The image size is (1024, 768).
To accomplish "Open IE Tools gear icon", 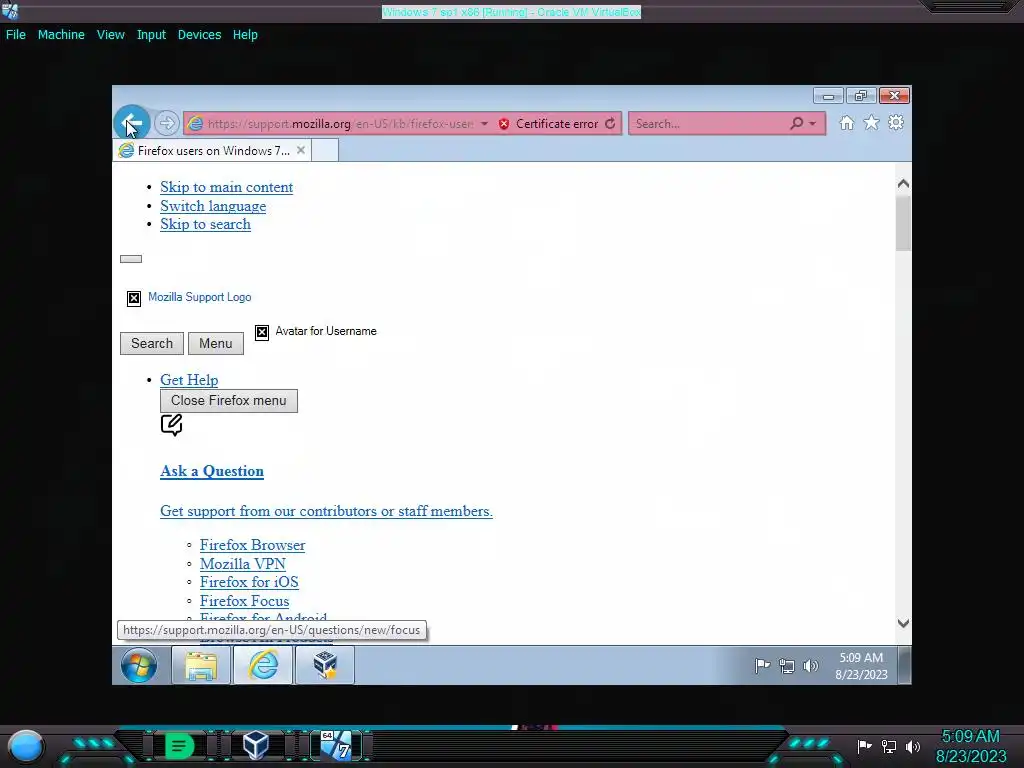I will coord(896,123).
